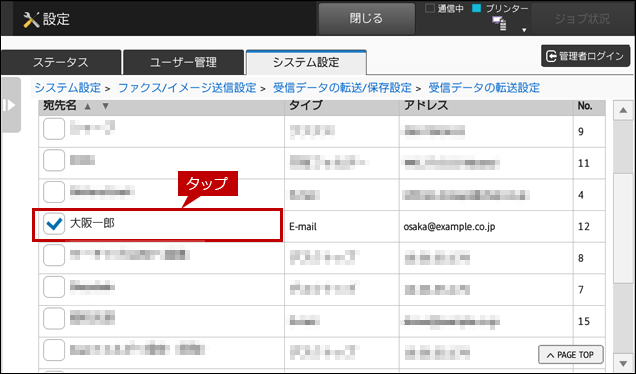Open 受信データの転送/保存設定 breadcrumb link
This screenshot has width=636, height=374.
[342, 88]
